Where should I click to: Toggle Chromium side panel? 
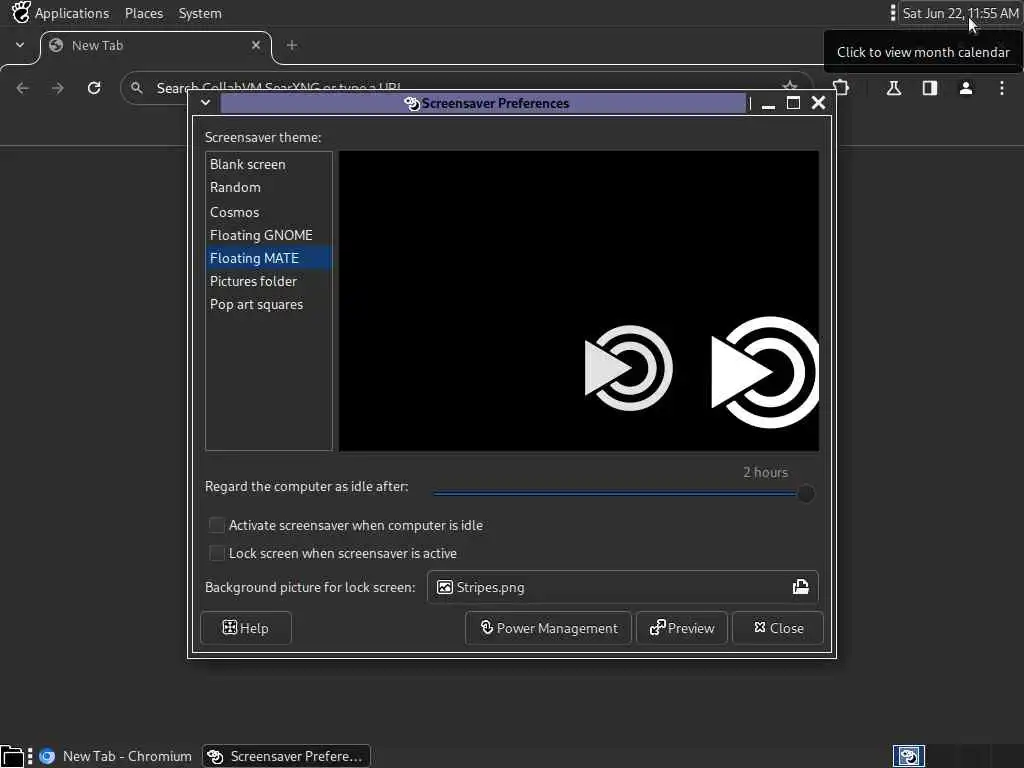[x=930, y=88]
